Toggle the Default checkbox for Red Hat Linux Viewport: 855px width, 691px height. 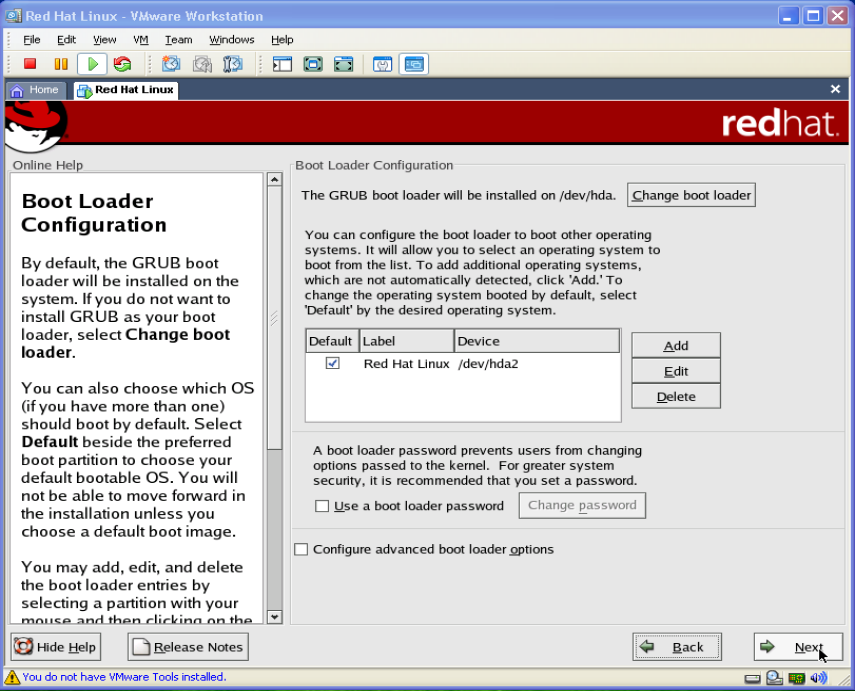[x=332, y=364]
